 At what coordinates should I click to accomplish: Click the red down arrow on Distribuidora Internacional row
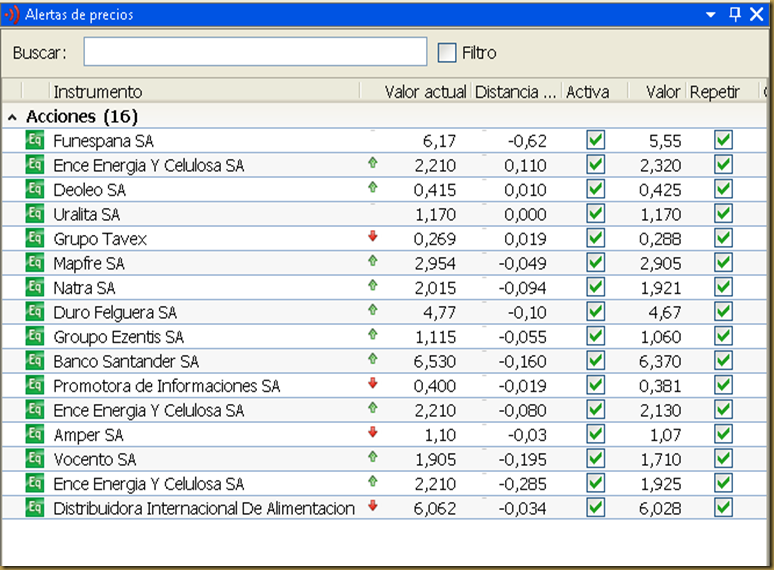[373, 506]
